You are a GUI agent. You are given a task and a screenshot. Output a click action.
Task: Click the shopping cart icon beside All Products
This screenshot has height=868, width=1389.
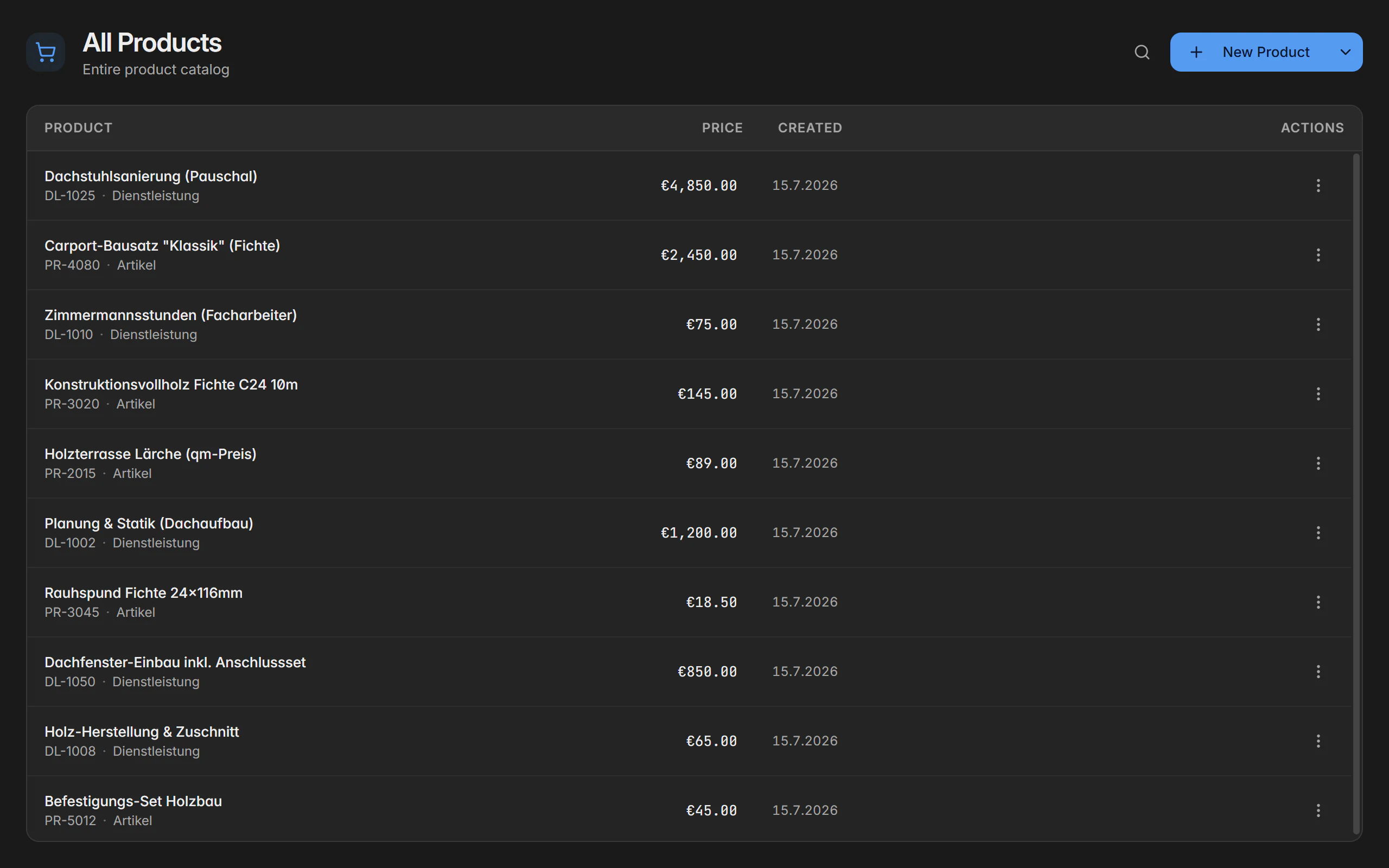[x=46, y=52]
